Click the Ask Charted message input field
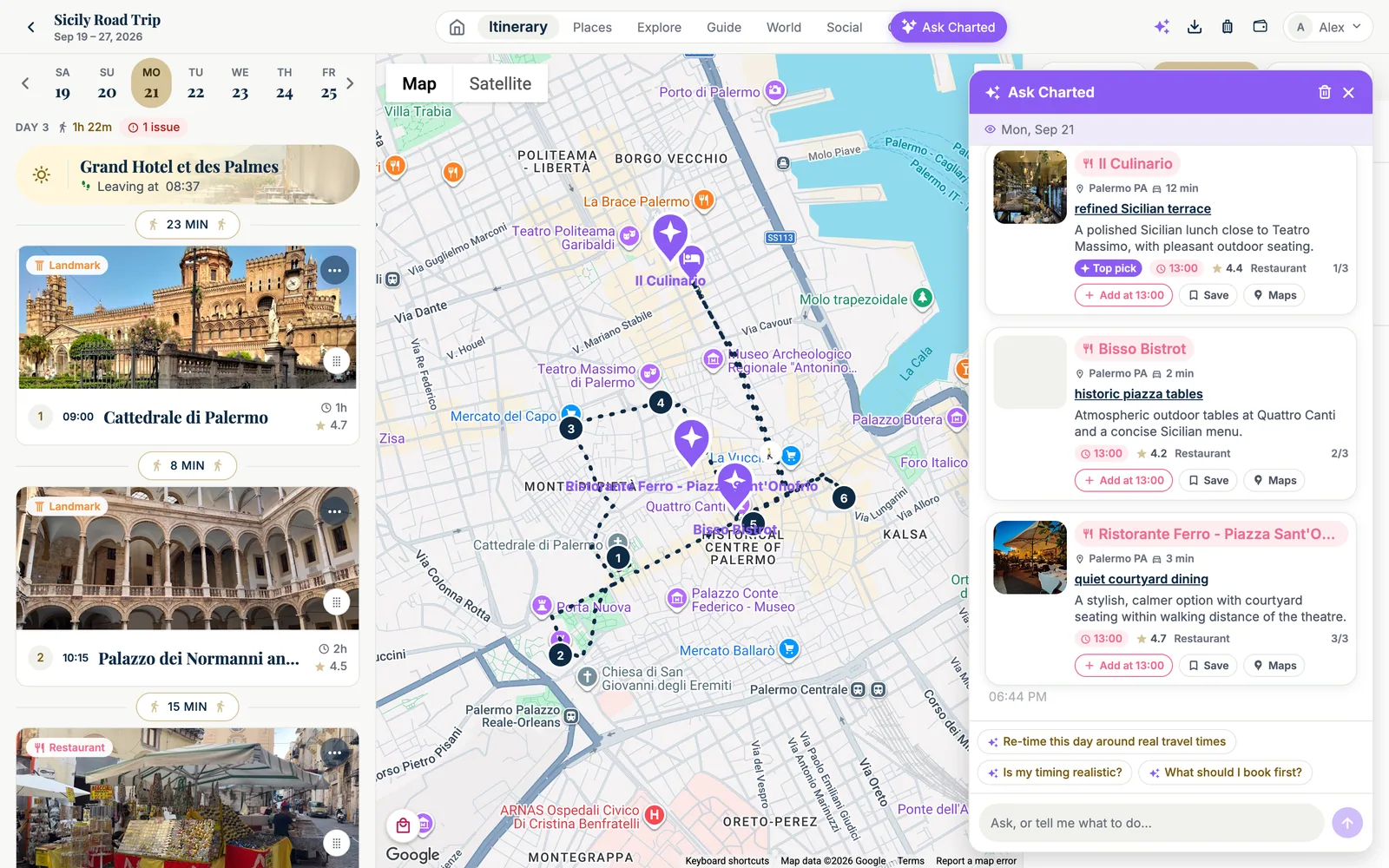The image size is (1389, 868). 1151,822
